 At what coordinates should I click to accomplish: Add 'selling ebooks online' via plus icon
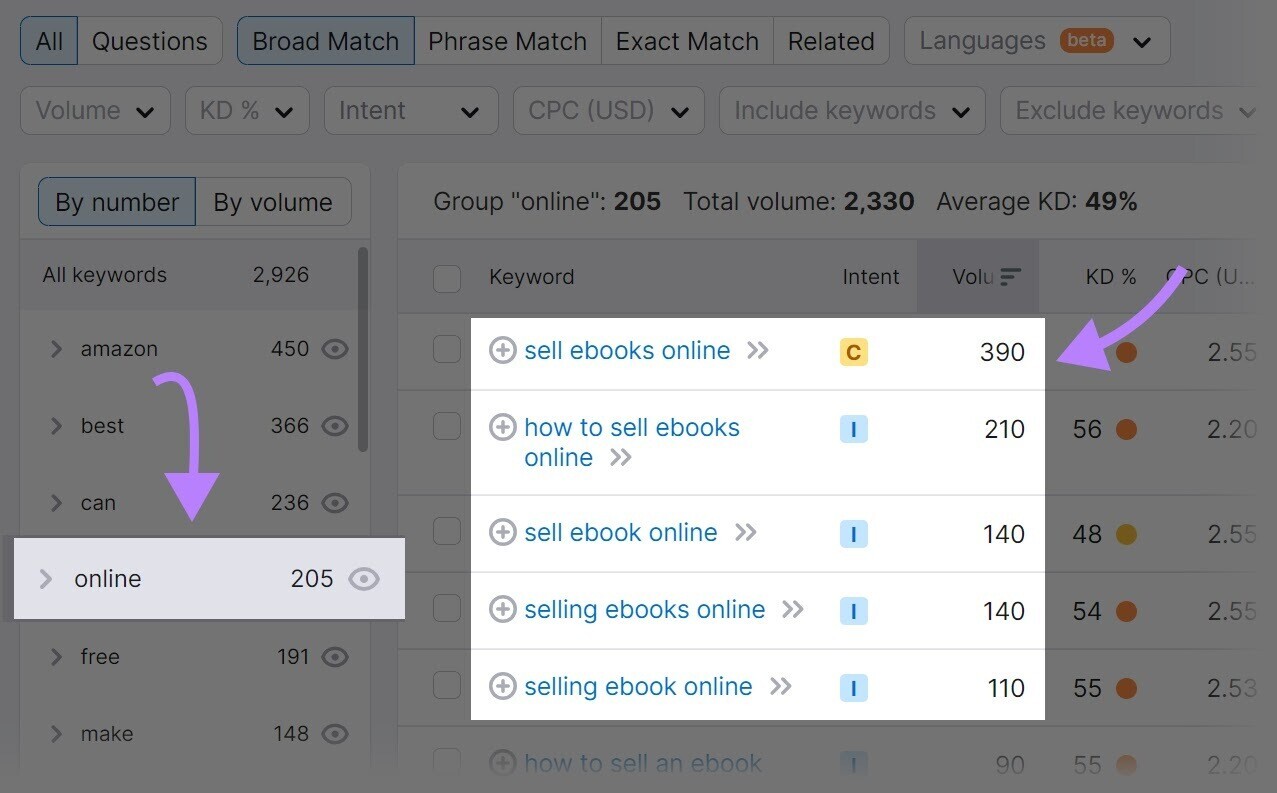pos(502,609)
